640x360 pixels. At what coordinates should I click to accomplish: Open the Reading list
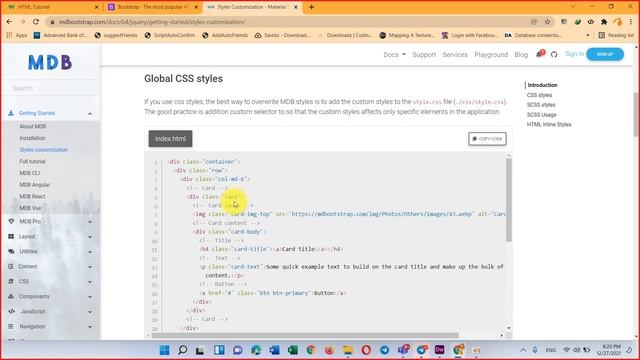coord(616,36)
